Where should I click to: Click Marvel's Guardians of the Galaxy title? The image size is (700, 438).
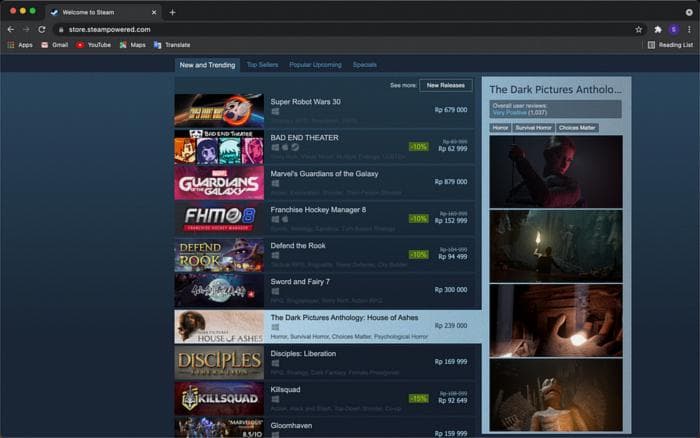point(324,174)
